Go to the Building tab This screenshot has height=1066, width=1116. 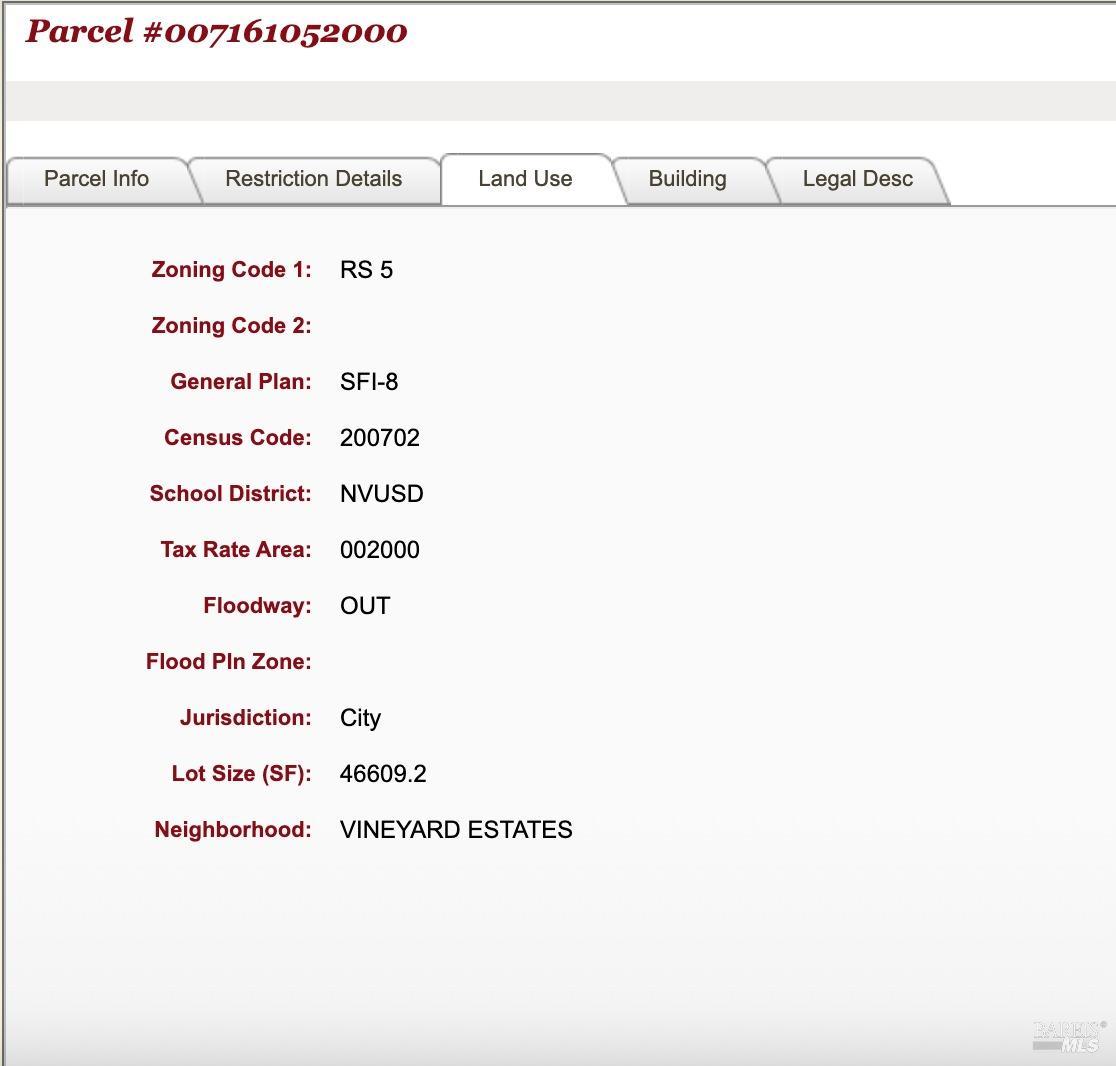pyautogui.click(x=687, y=179)
